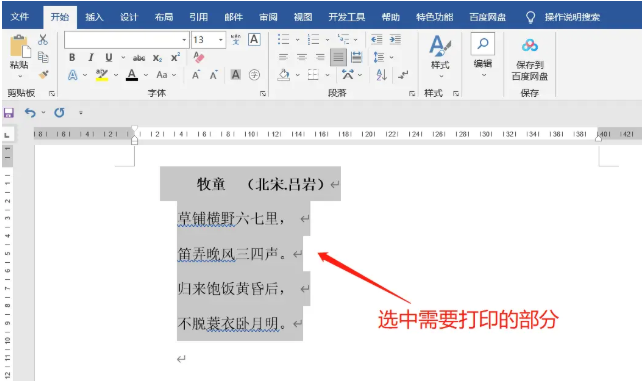644x381 pixels.
Task: Switch to the 插入 (Insert) tab
Action: coord(94,17)
